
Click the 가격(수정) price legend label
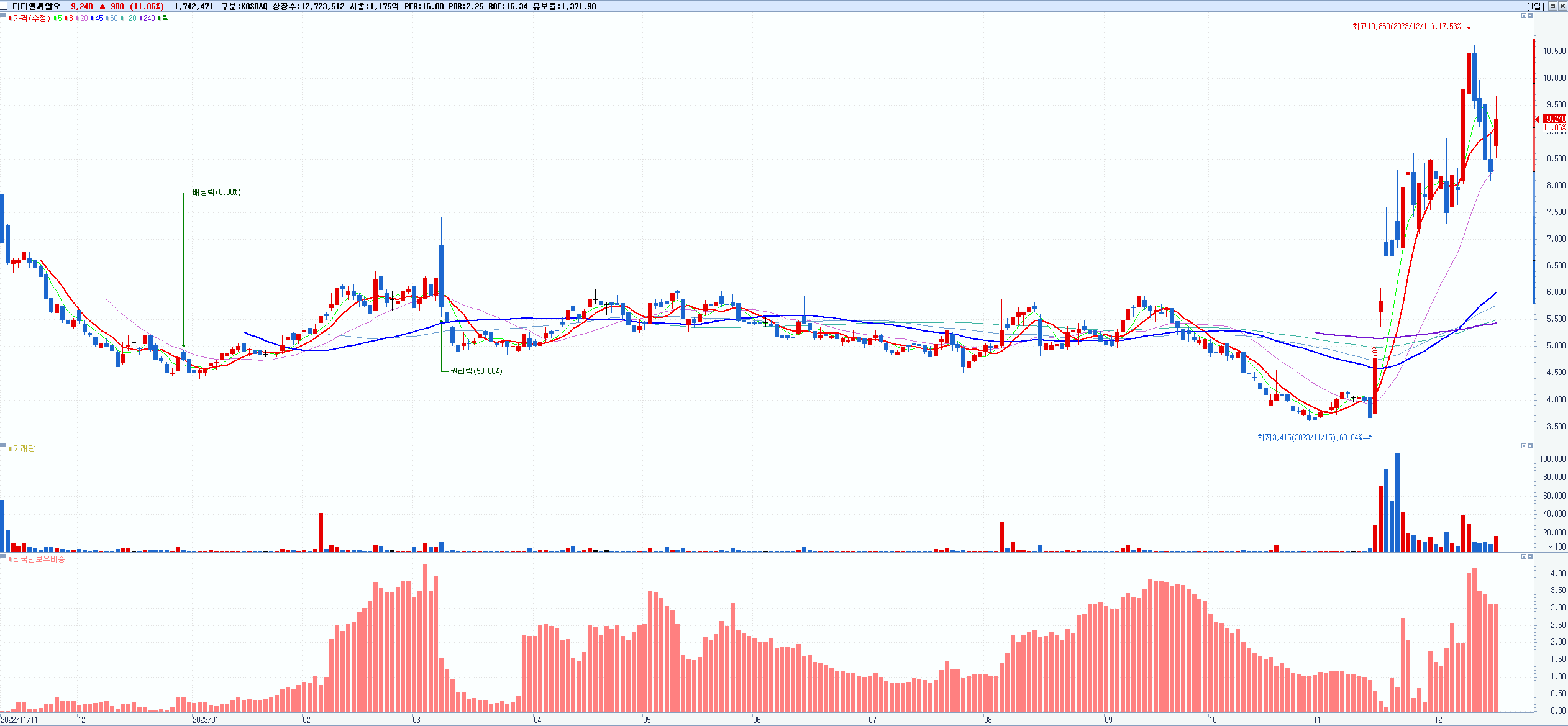(x=31, y=19)
